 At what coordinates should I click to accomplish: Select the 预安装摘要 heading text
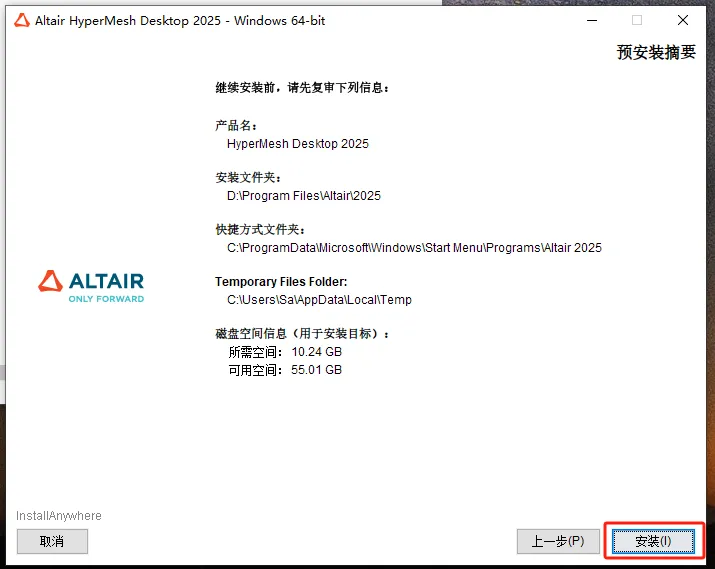coord(656,52)
